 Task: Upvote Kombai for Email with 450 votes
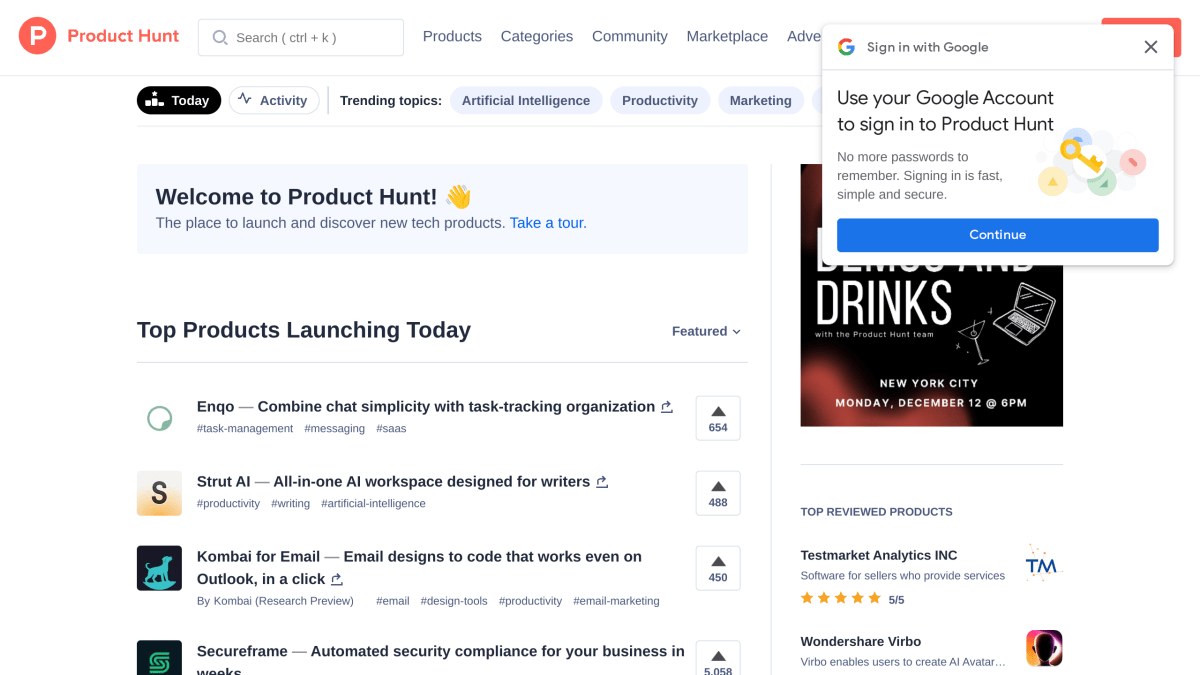(718, 568)
